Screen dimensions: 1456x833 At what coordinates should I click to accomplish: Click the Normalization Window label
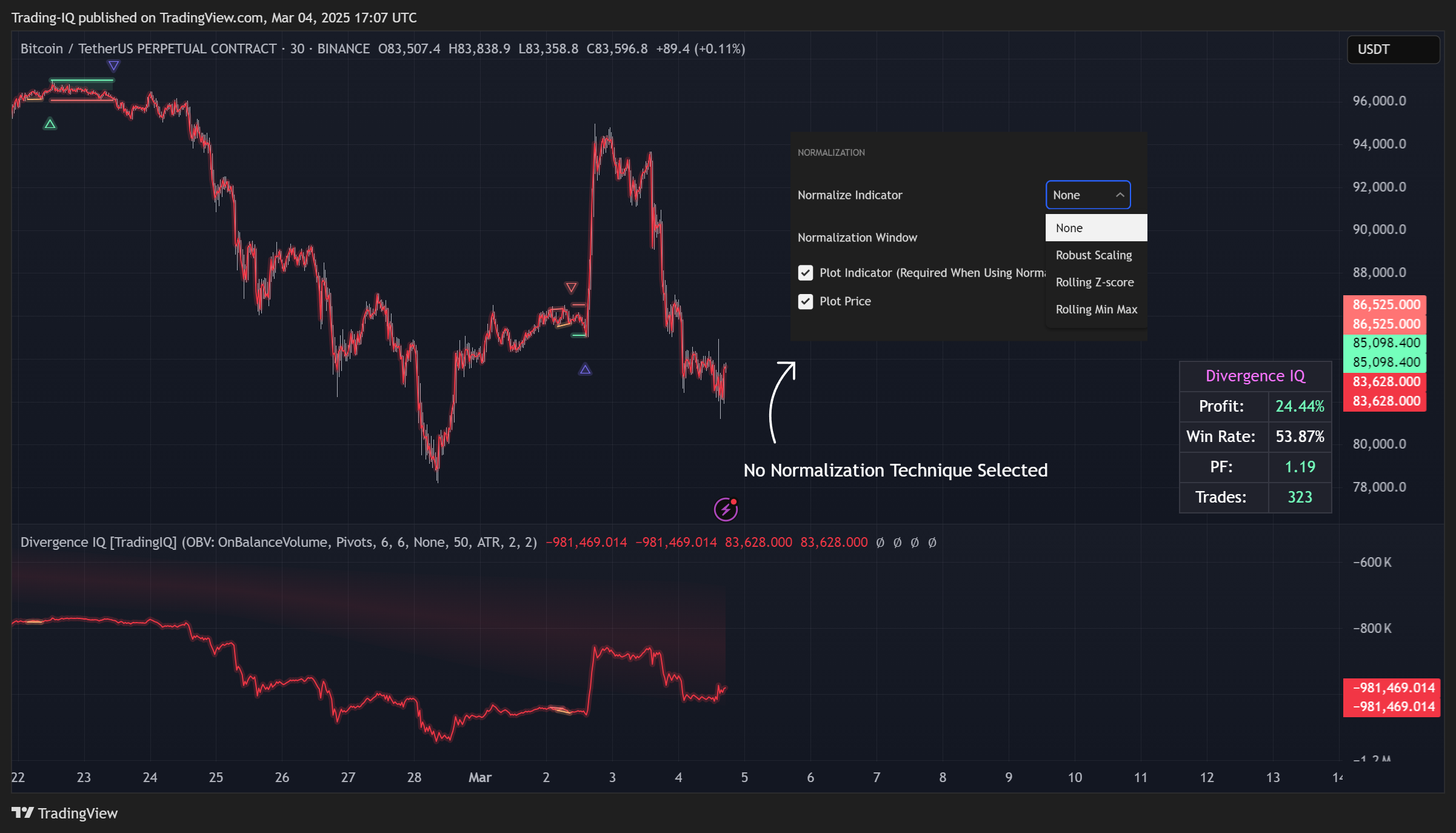click(857, 238)
